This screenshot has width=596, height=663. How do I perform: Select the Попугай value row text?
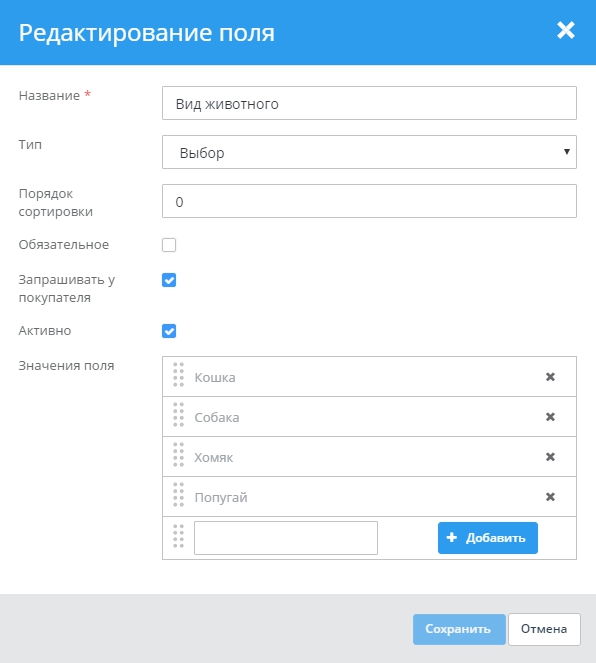(x=221, y=498)
